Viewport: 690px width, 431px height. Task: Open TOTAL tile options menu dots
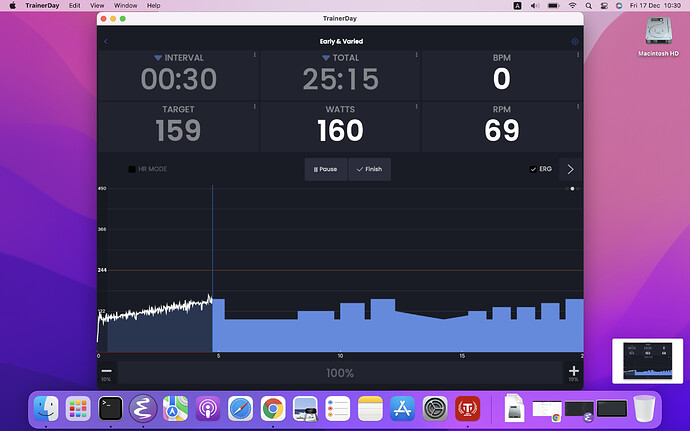[x=416, y=55]
